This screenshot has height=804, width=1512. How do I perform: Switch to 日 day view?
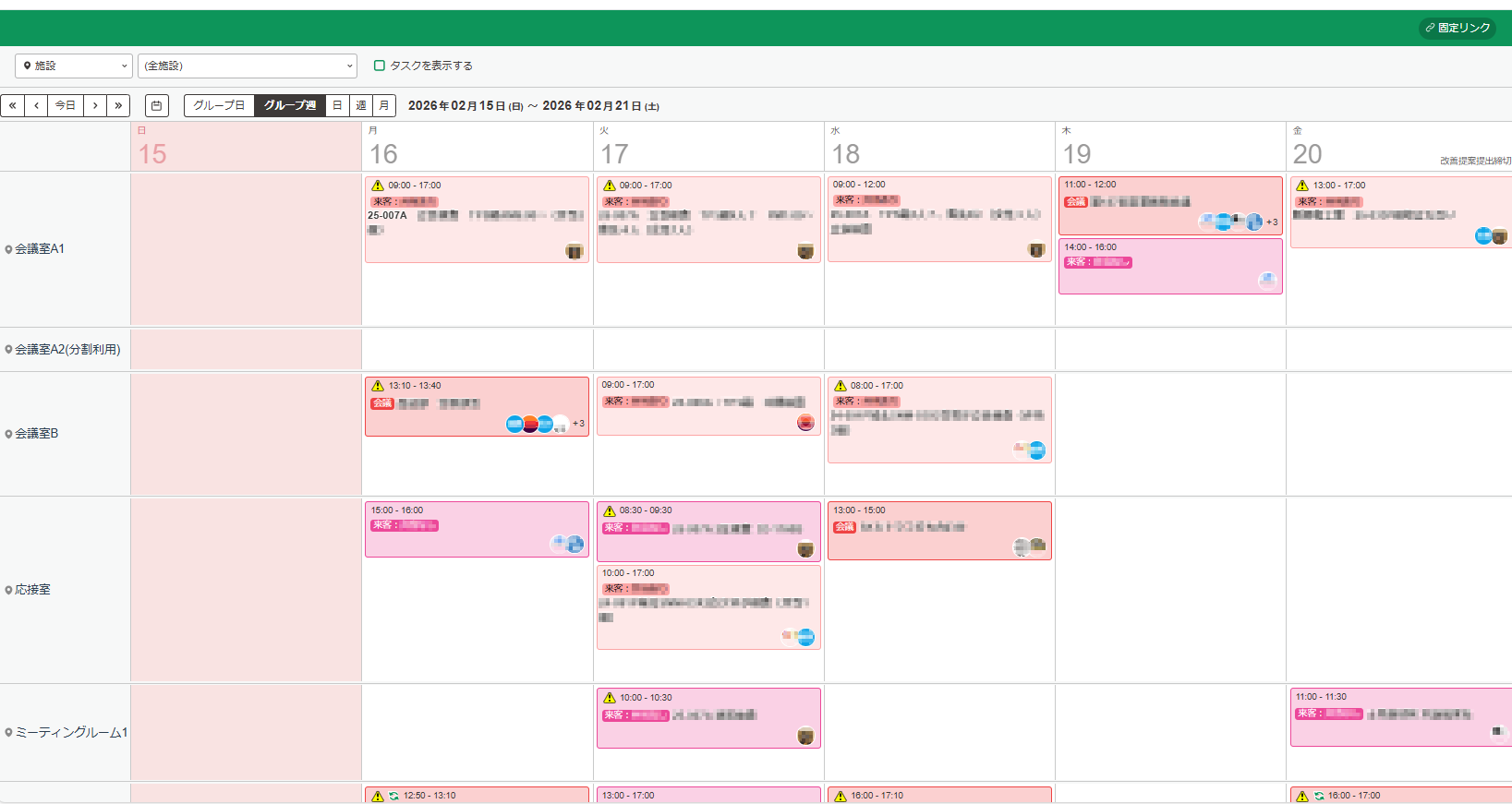coord(337,106)
